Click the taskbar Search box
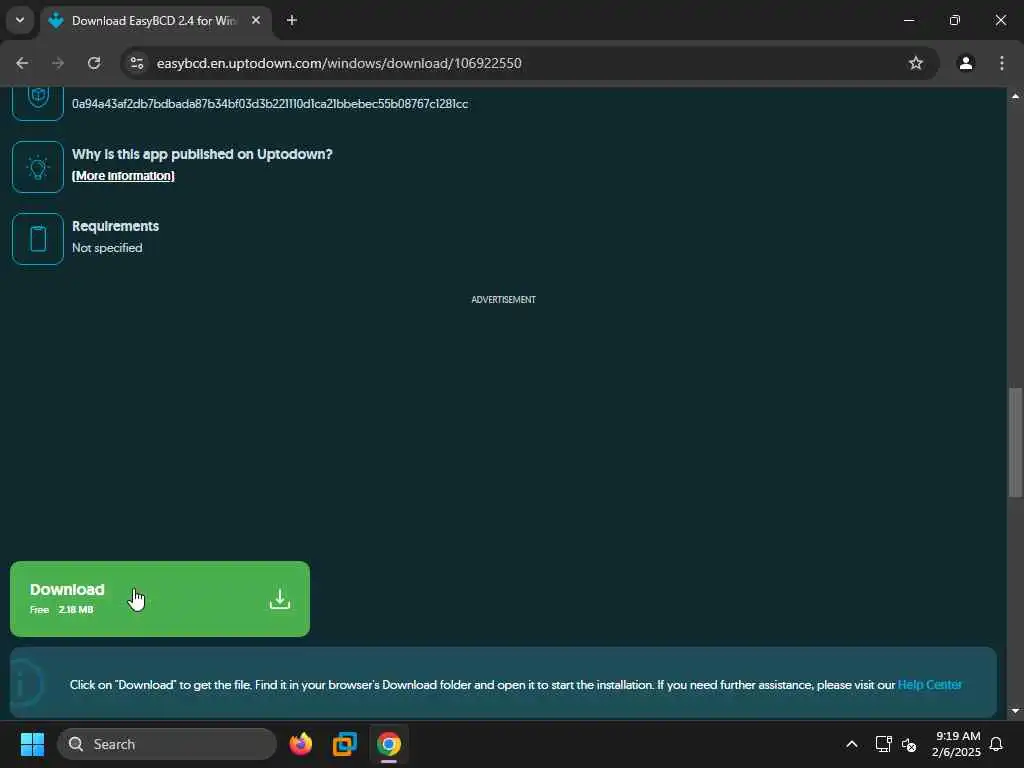Image resolution: width=1024 pixels, height=768 pixels. click(x=167, y=744)
